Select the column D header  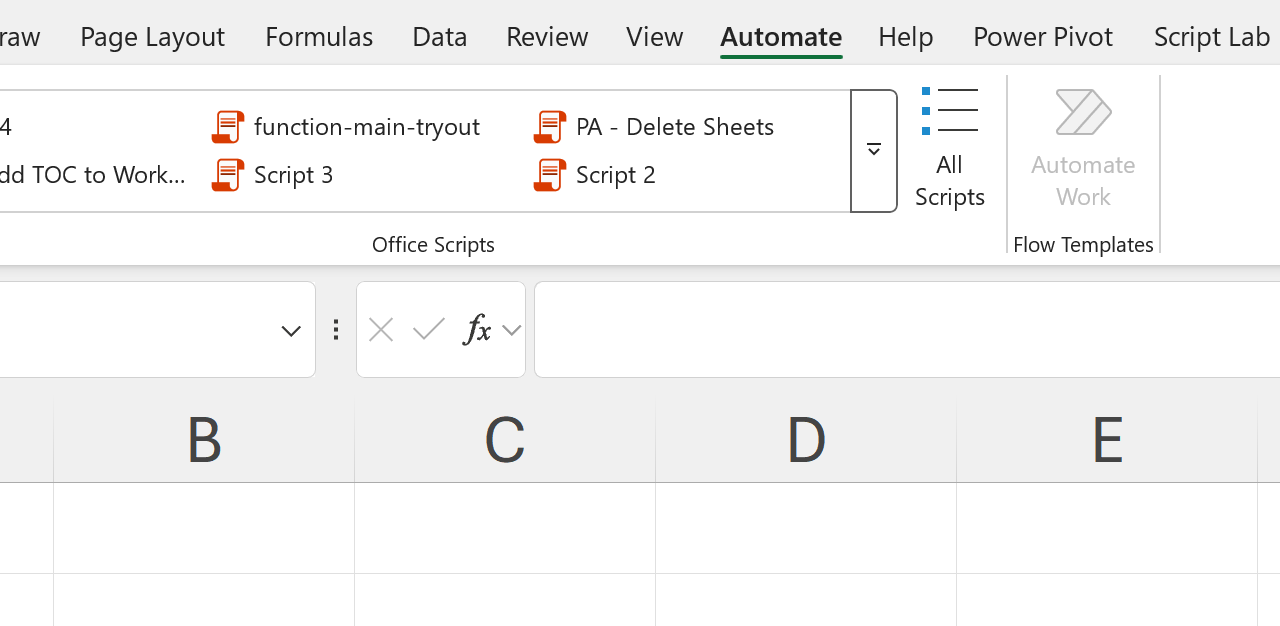tap(806, 440)
